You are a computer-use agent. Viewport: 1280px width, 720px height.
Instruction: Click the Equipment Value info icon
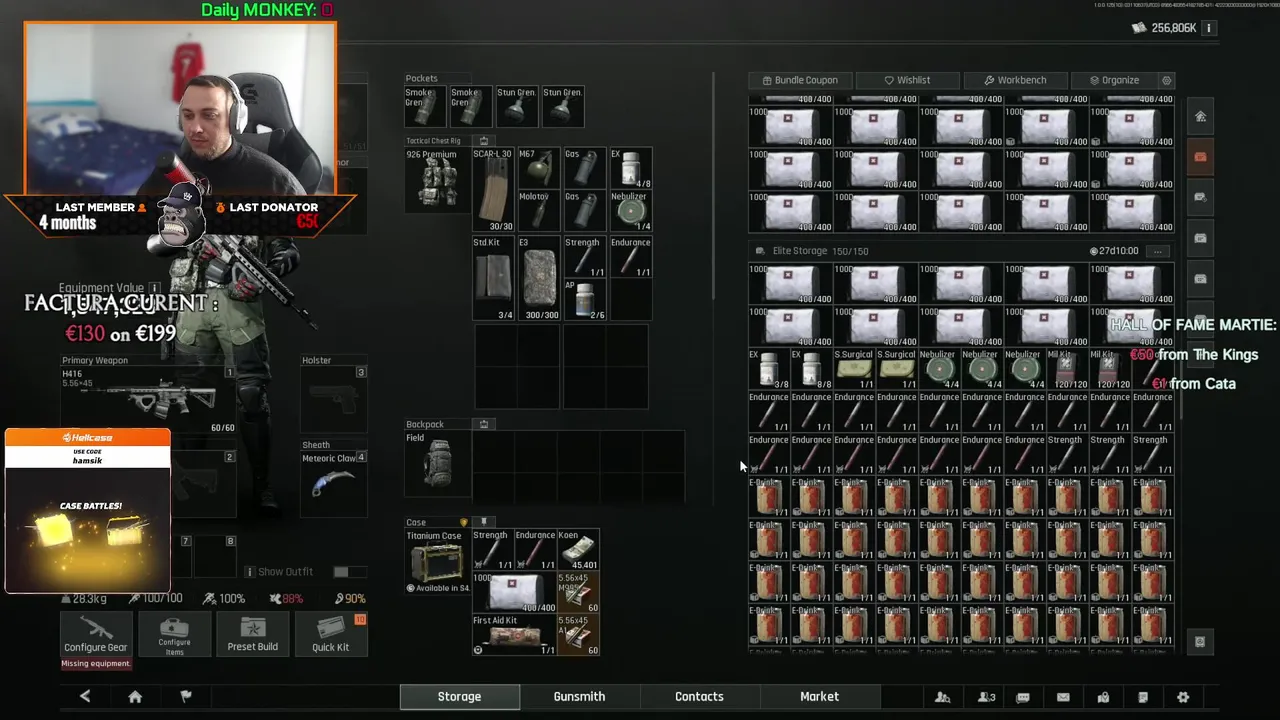coord(155,288)
